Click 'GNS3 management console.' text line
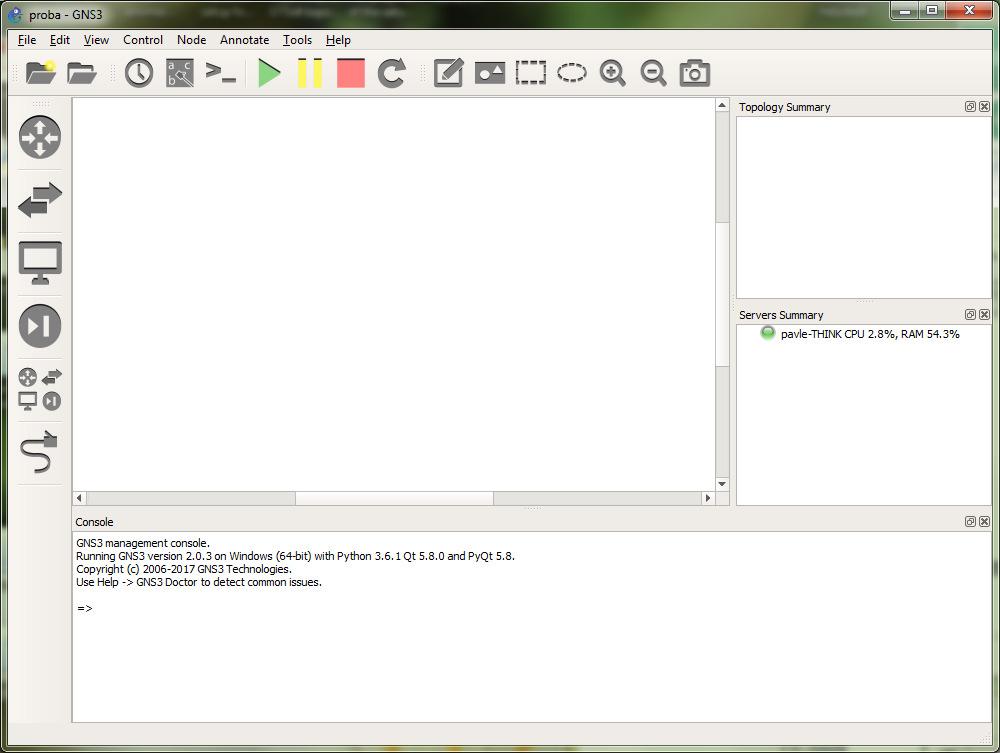Screen dimensions: 1000x753 pos(143,543)
